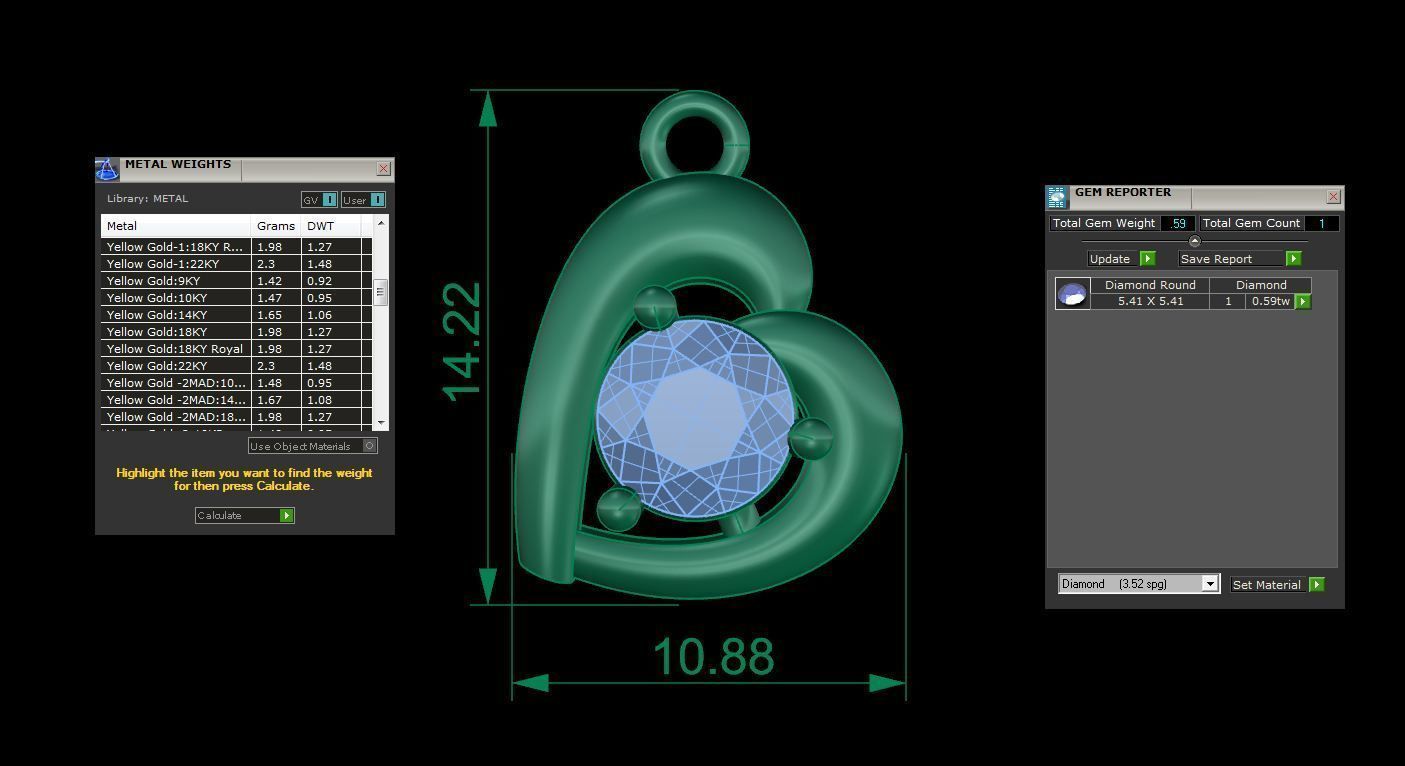The image size is (1405, 766).
Task: Click the metal list scroll-down arrow
Action: (x=381, y=424)
